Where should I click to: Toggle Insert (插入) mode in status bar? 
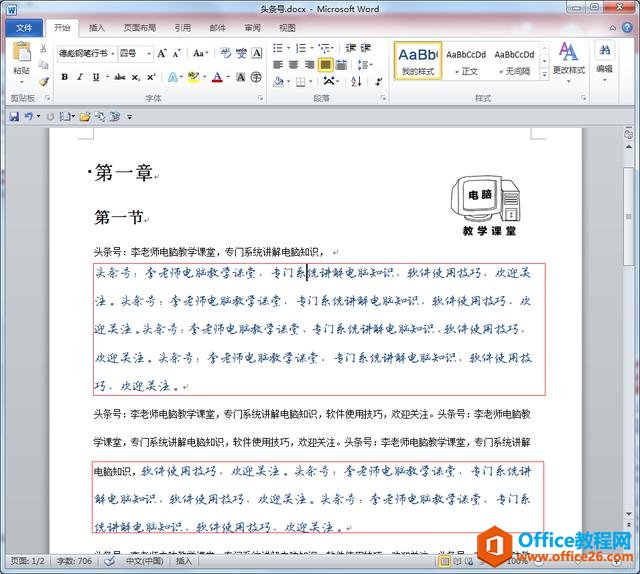[184, 561]
